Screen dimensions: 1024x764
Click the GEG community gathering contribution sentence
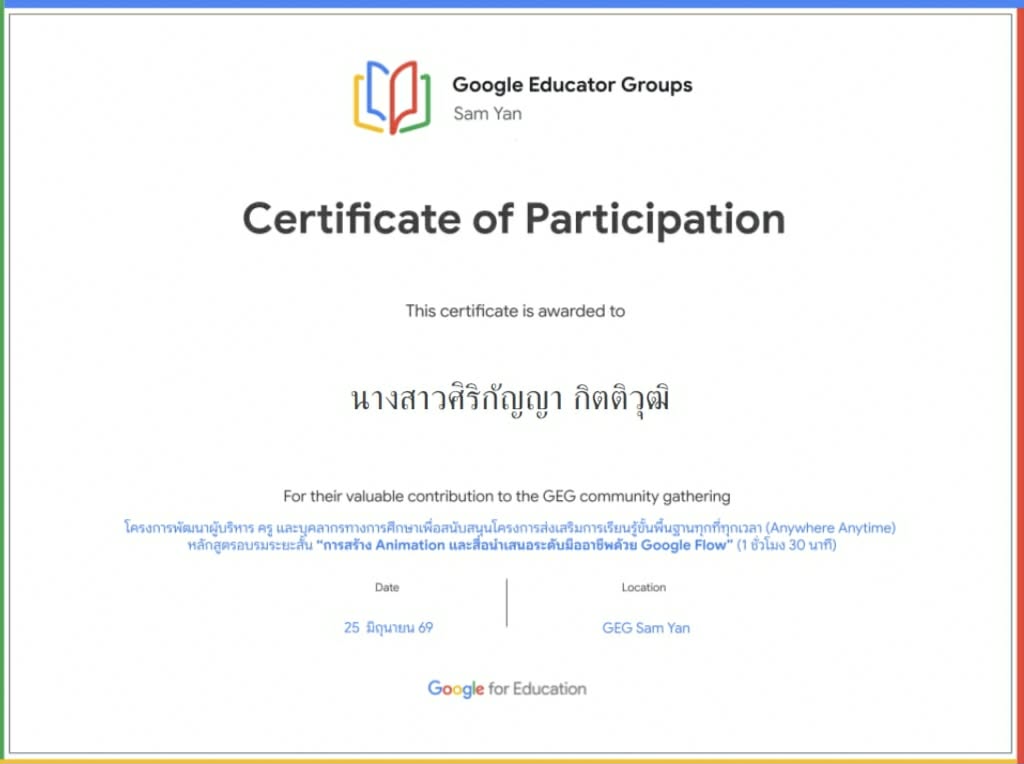click(x=507, y=496)
